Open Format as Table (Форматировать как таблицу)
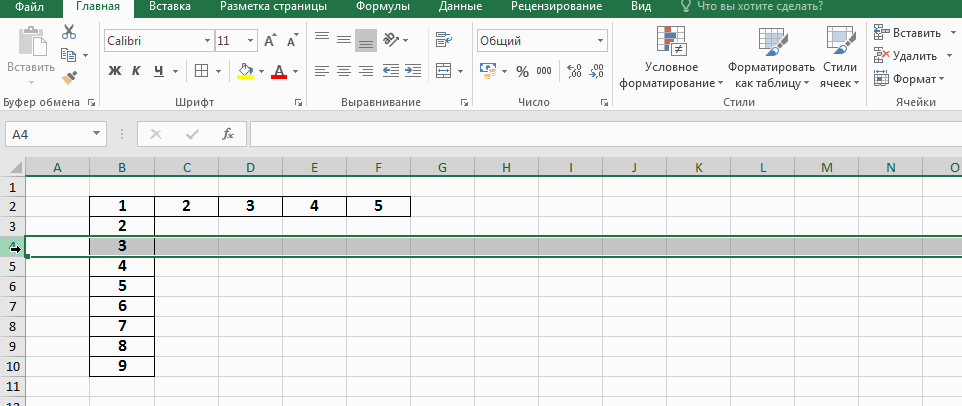This screenshot has height=406, width=962. pyautogui.click(x=772, y=58)
